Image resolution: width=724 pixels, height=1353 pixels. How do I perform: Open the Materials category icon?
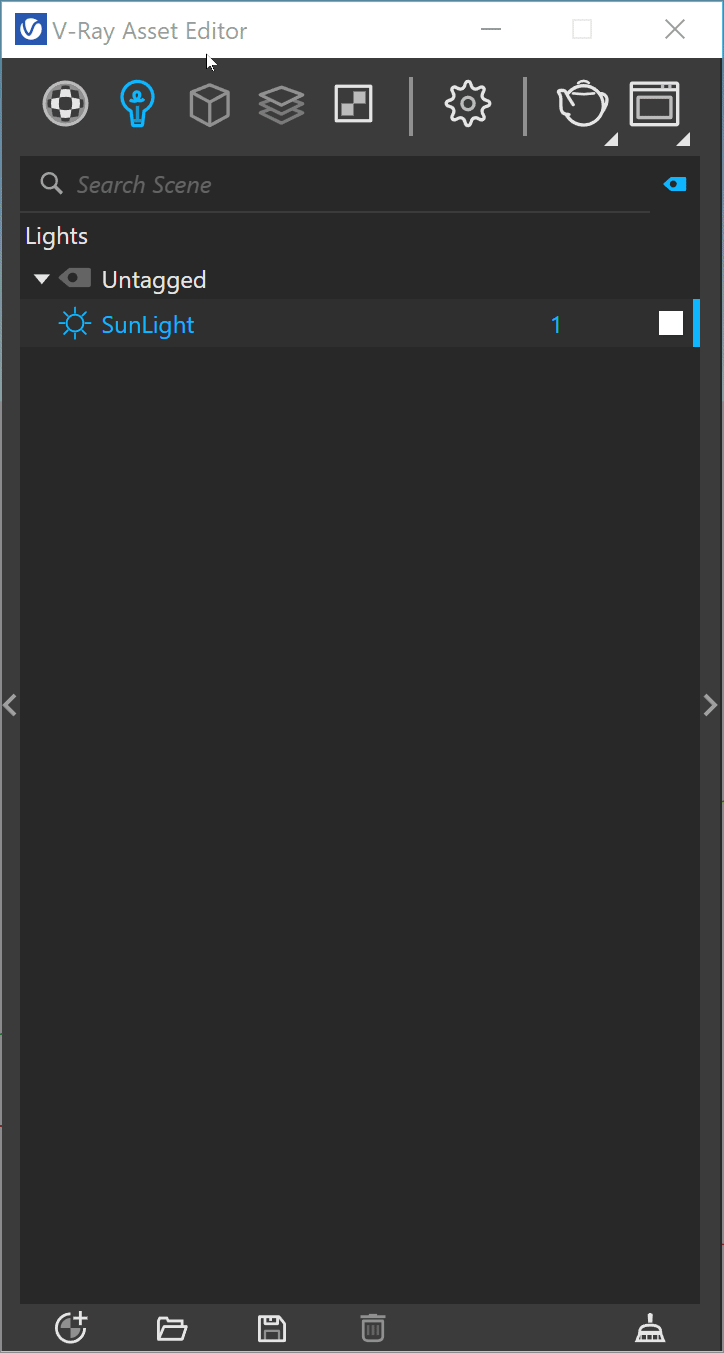pos(65,104)
